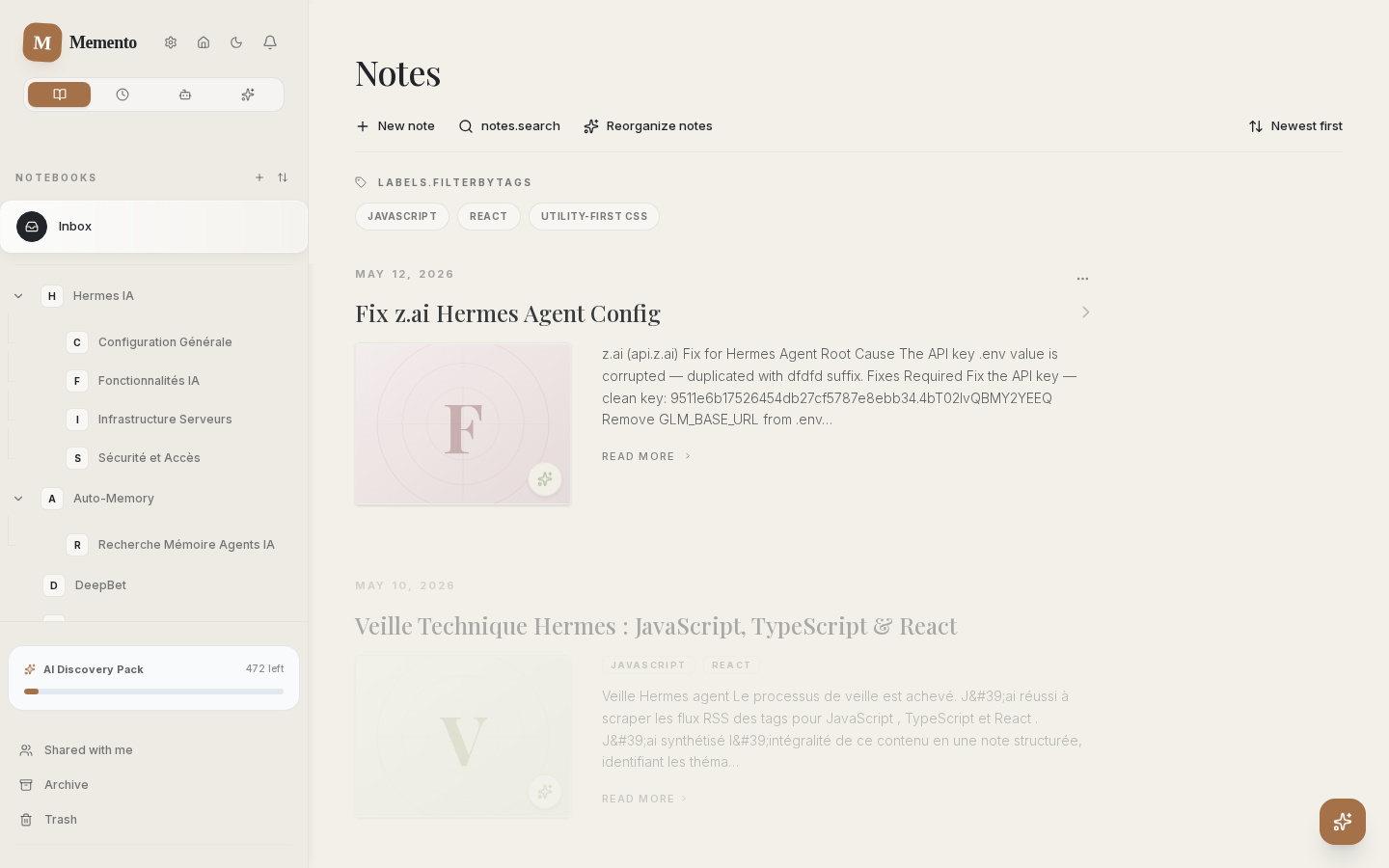Open the Newest first sort dropdown

click(x=1295, y=126)
